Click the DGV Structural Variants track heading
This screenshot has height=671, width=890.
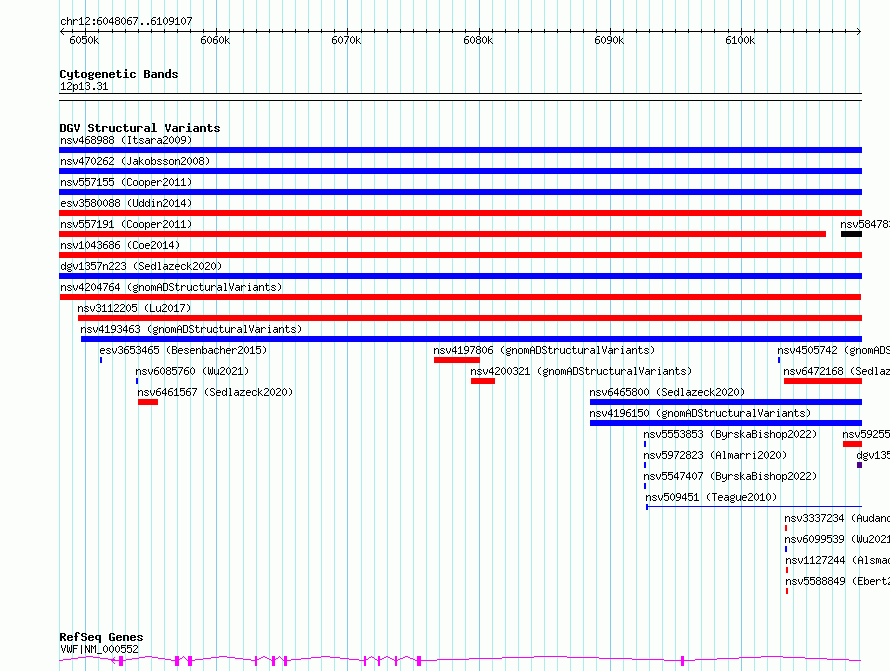tap(140, 128)
